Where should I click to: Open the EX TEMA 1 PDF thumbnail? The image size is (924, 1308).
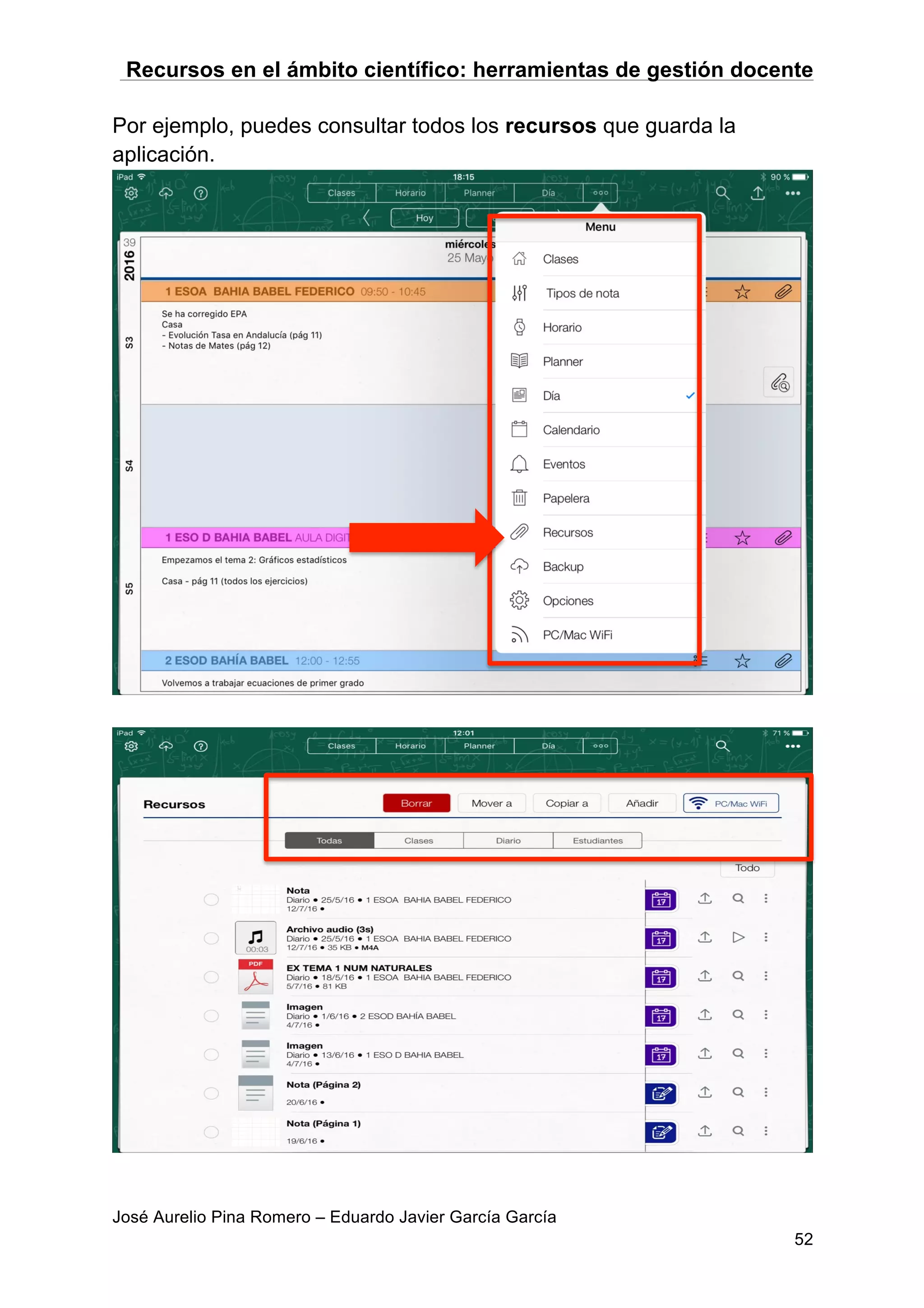[256, 976]
